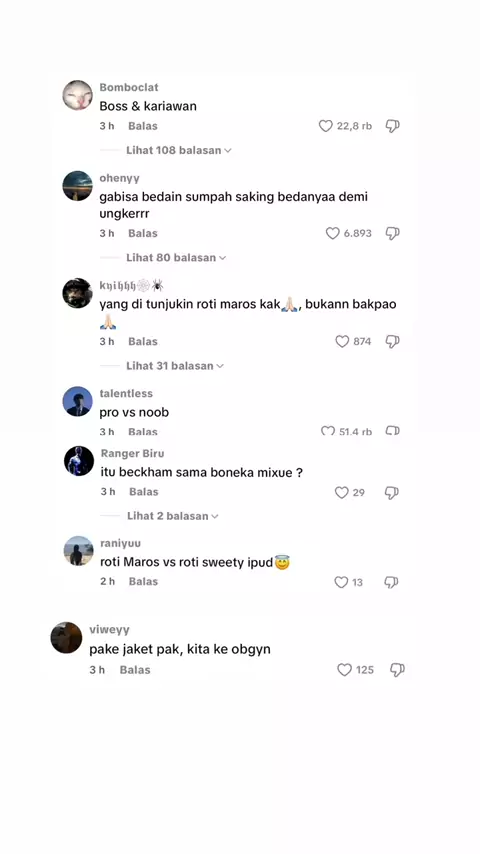Like Ranger Biru's beckham comment
Image resolution: width=480 pixels, height=854 pixels.
[341, 492]
